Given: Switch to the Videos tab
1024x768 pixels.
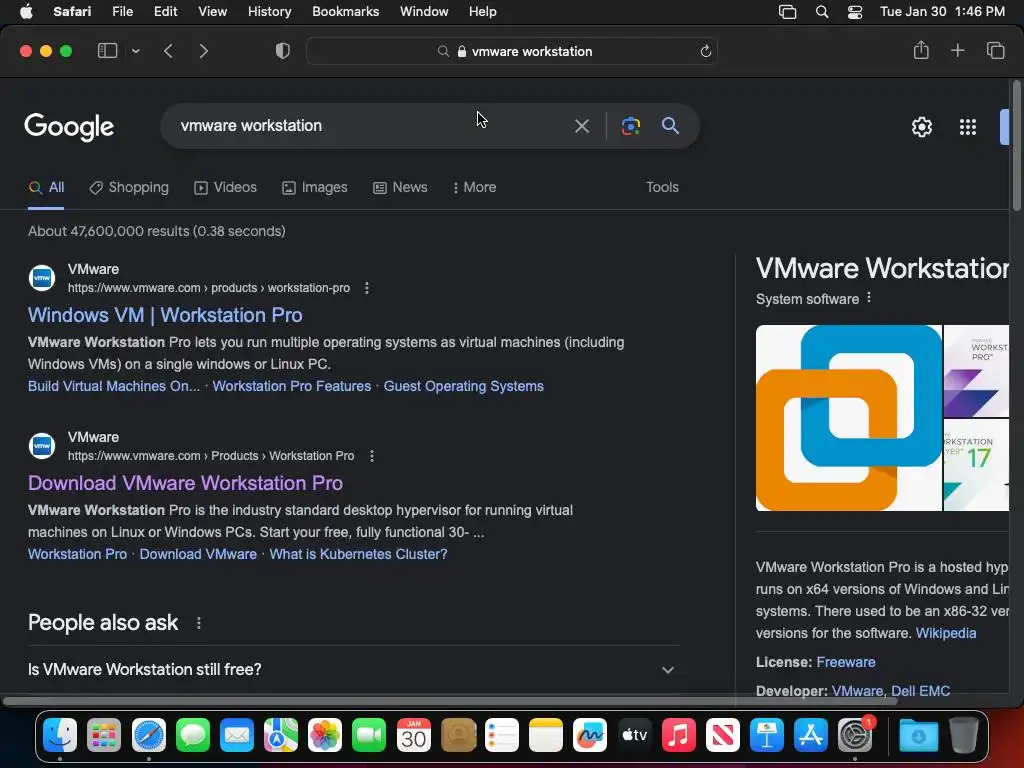Looking at the screenshot, I should [x=225, y=187].
